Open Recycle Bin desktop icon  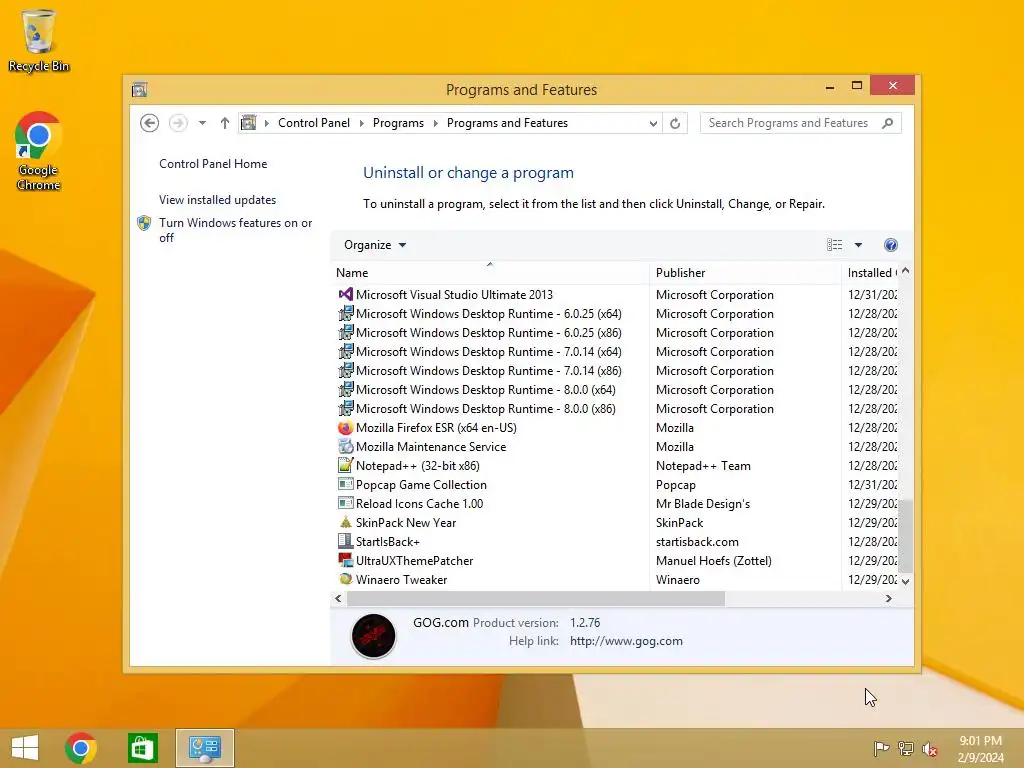[39, 40]
